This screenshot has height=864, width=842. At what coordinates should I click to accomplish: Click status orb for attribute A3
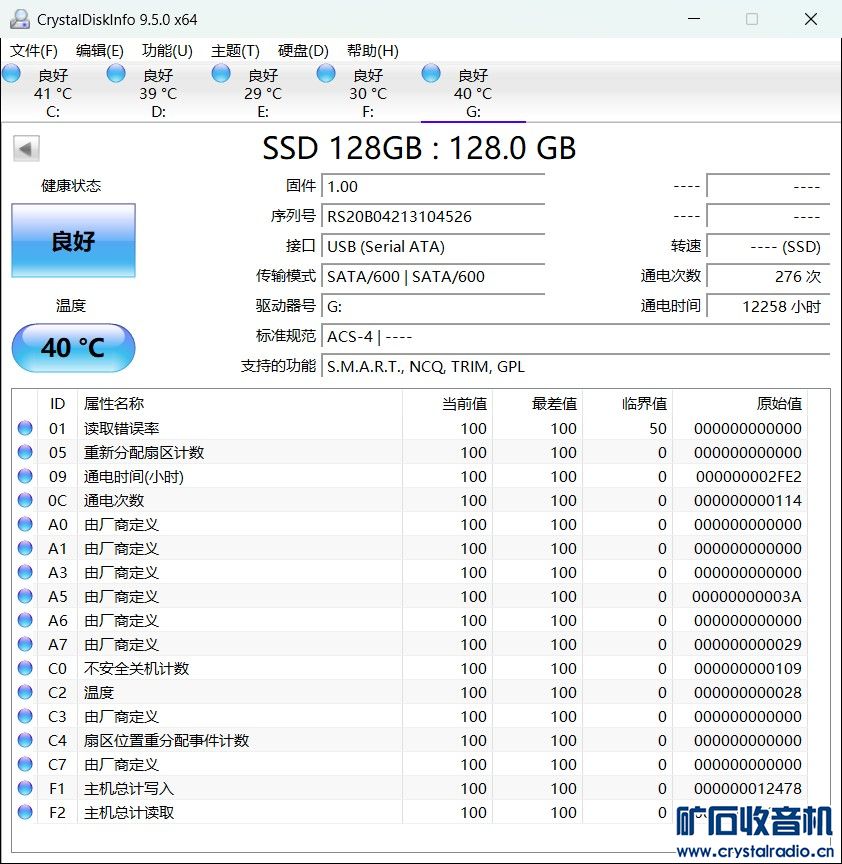point(25,572)
